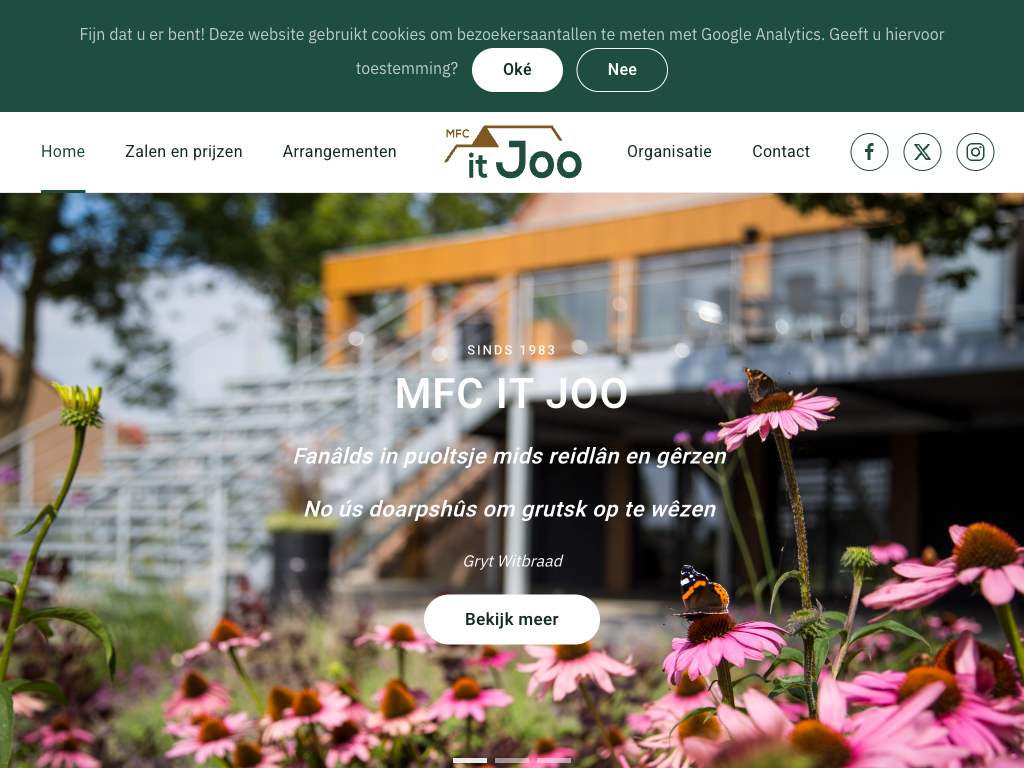Open Zalen en prijzen page

184,152
